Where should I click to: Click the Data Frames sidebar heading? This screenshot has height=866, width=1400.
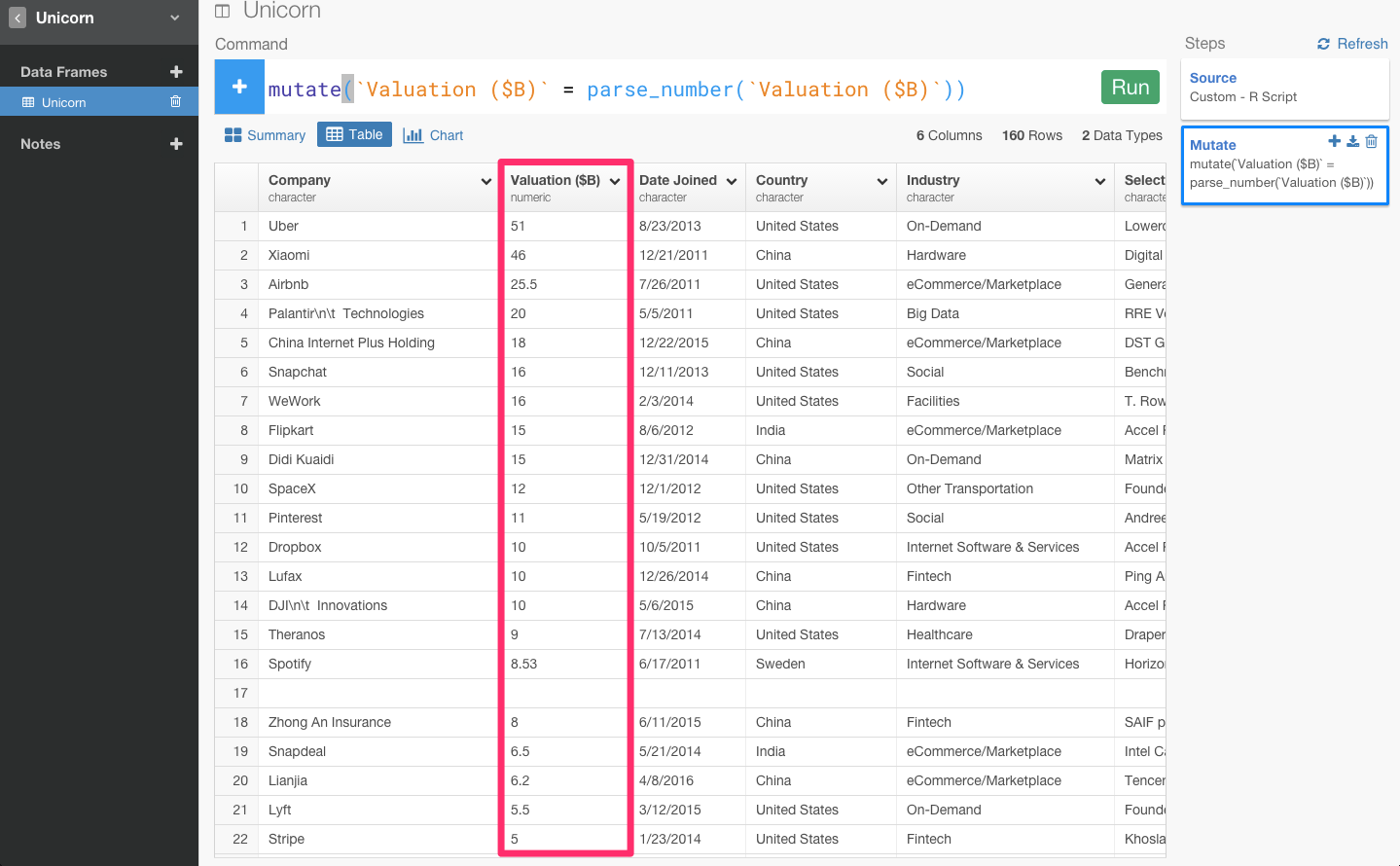tap(63, 72)
